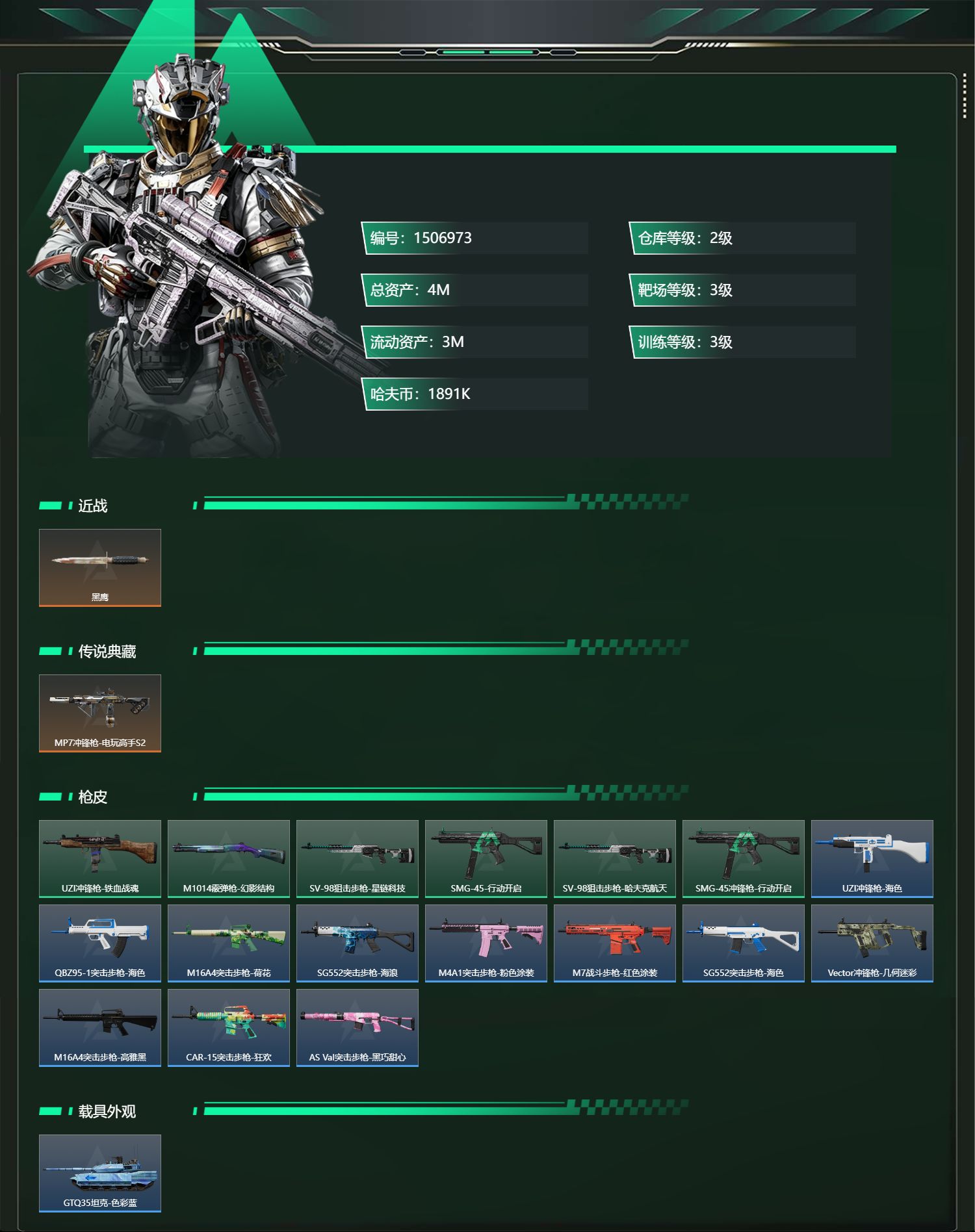This screenshot has height=1232, width=975.
Task: Choose the M4A1突击步枪-粉色涂装 skin
Action: (x=486, y=943)
